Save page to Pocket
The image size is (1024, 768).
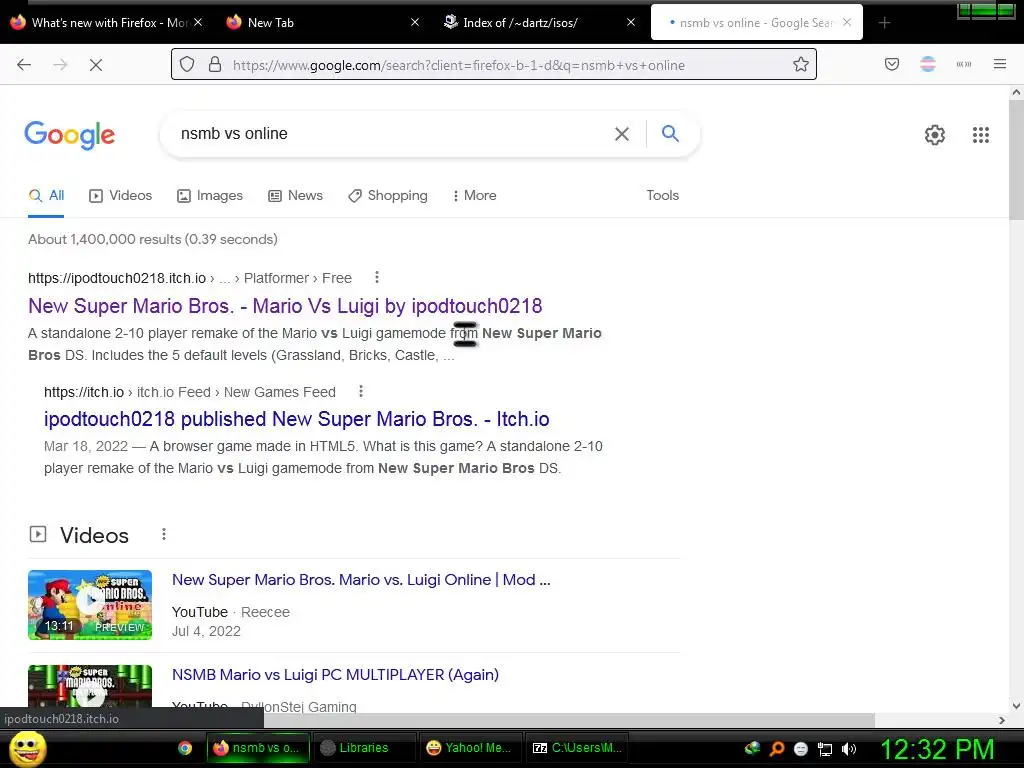[892, 64]
